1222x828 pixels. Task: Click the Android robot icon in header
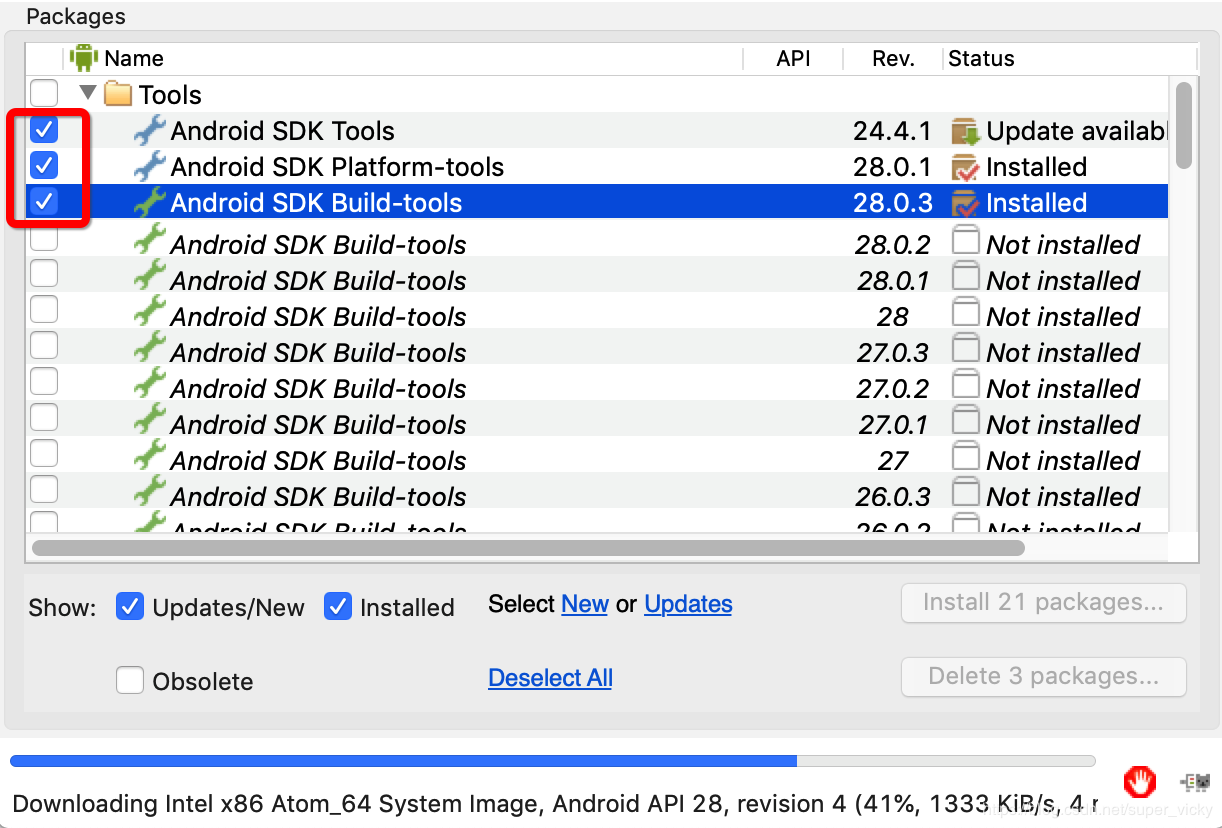(84, 58)
